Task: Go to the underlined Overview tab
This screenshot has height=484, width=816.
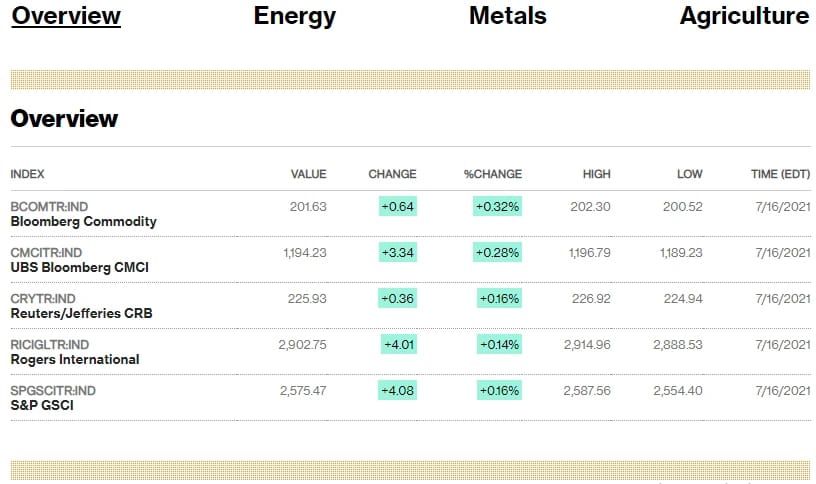Action: click(x=66, y=16)
